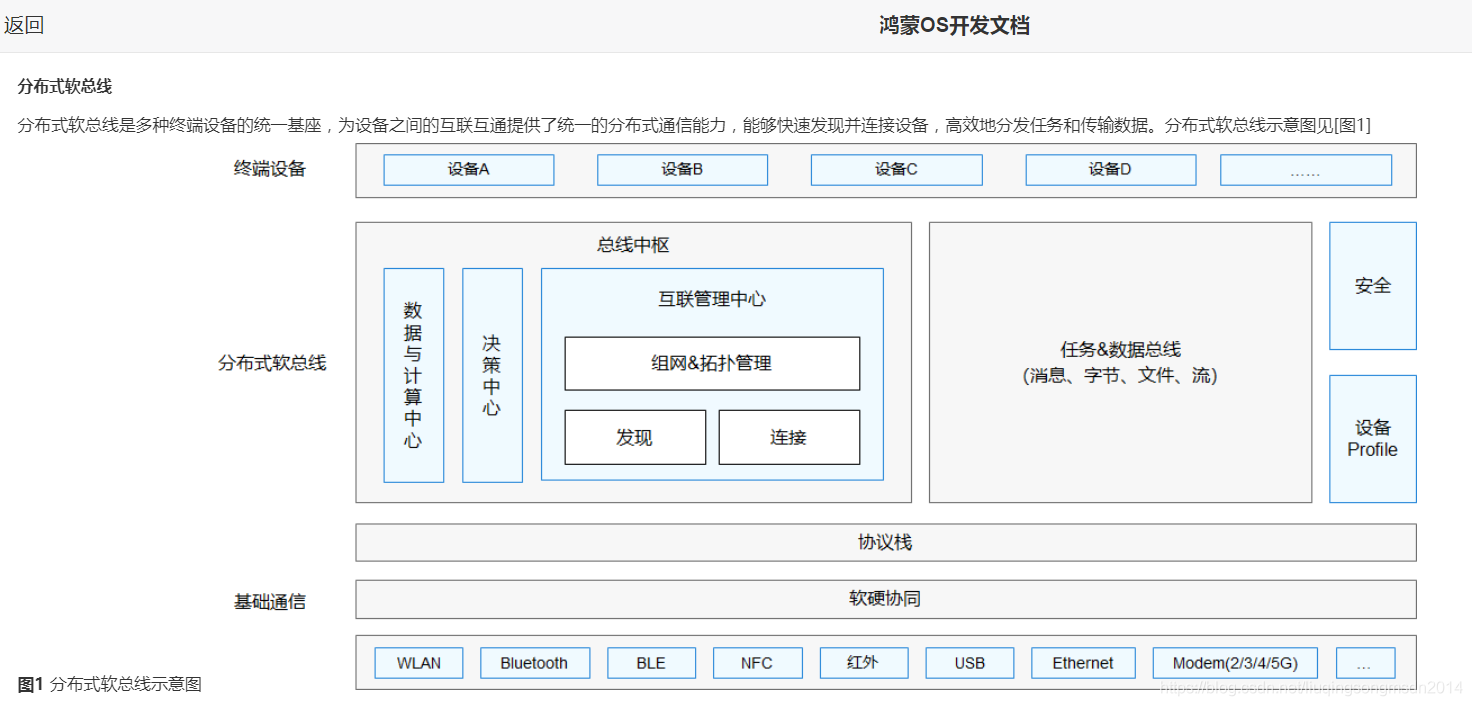This screenshot has width=1472, height=706.
Task: Click the 设备D box
Action: pyautogui.click(x=1110, y=170)
